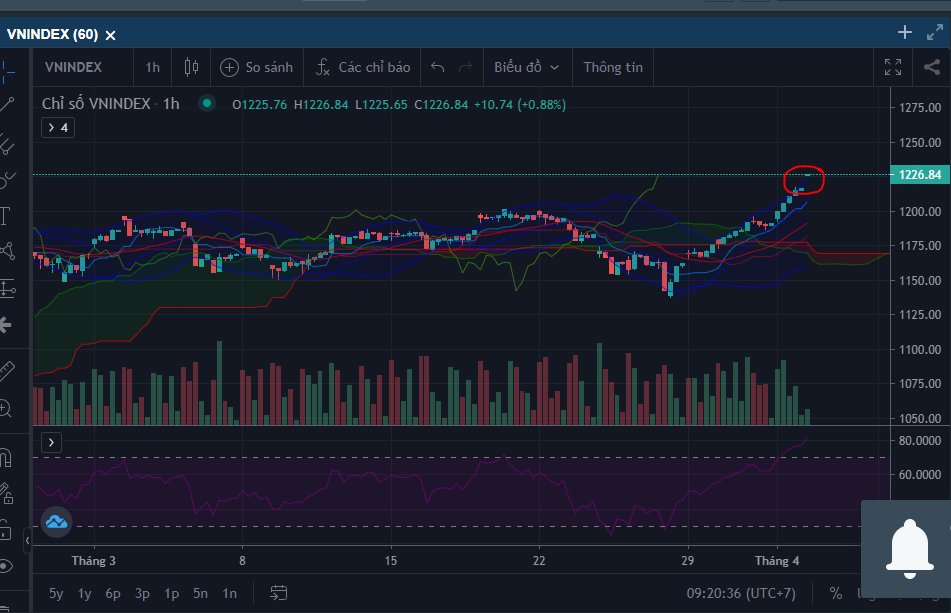Toggle hide all drawings eye icon
Viewport: 951px width, 613px height.
6,566
